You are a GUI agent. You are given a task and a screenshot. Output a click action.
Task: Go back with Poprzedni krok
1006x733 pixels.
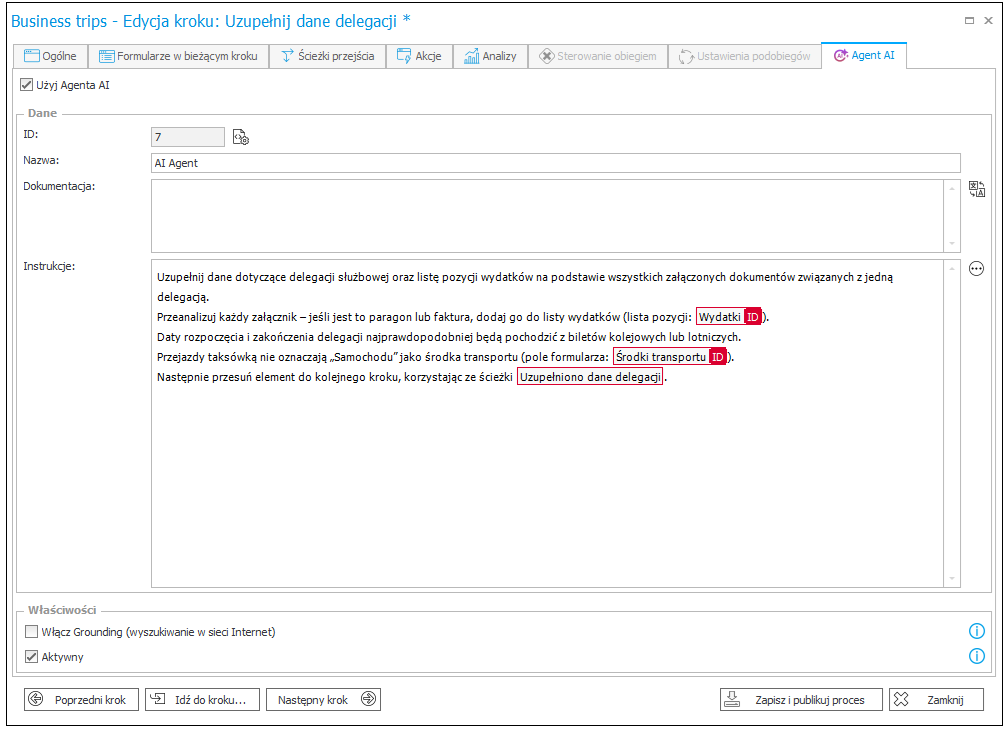click(x=81, y=699)
